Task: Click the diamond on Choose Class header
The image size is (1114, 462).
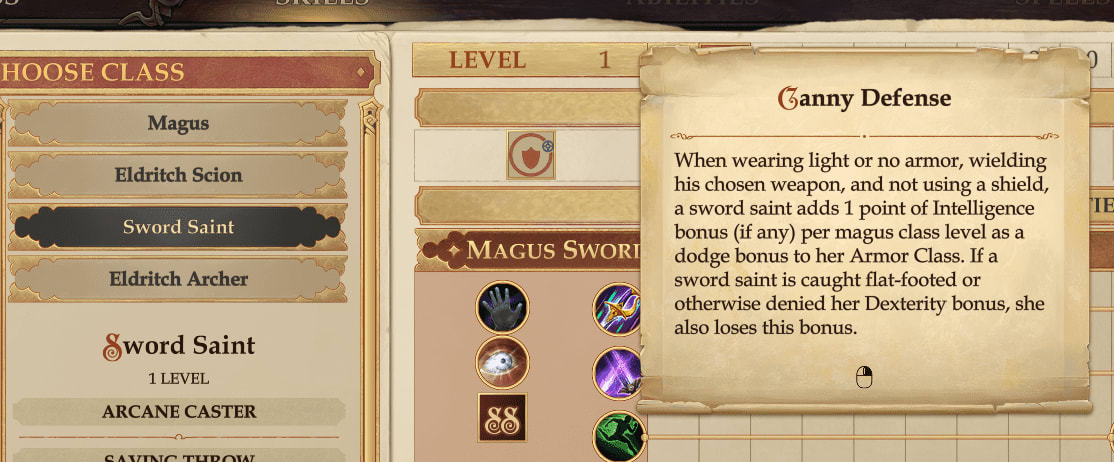Action: tap(361, 72)
